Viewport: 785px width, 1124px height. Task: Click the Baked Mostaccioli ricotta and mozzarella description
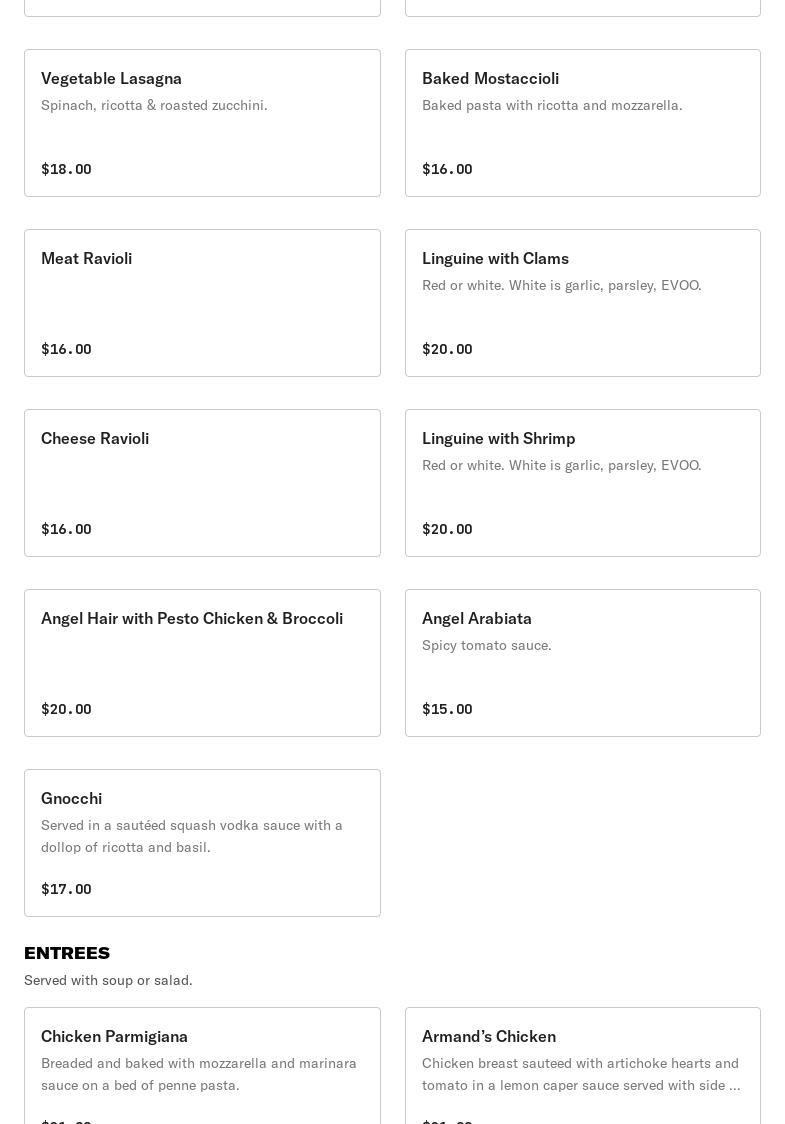(552, 105)
